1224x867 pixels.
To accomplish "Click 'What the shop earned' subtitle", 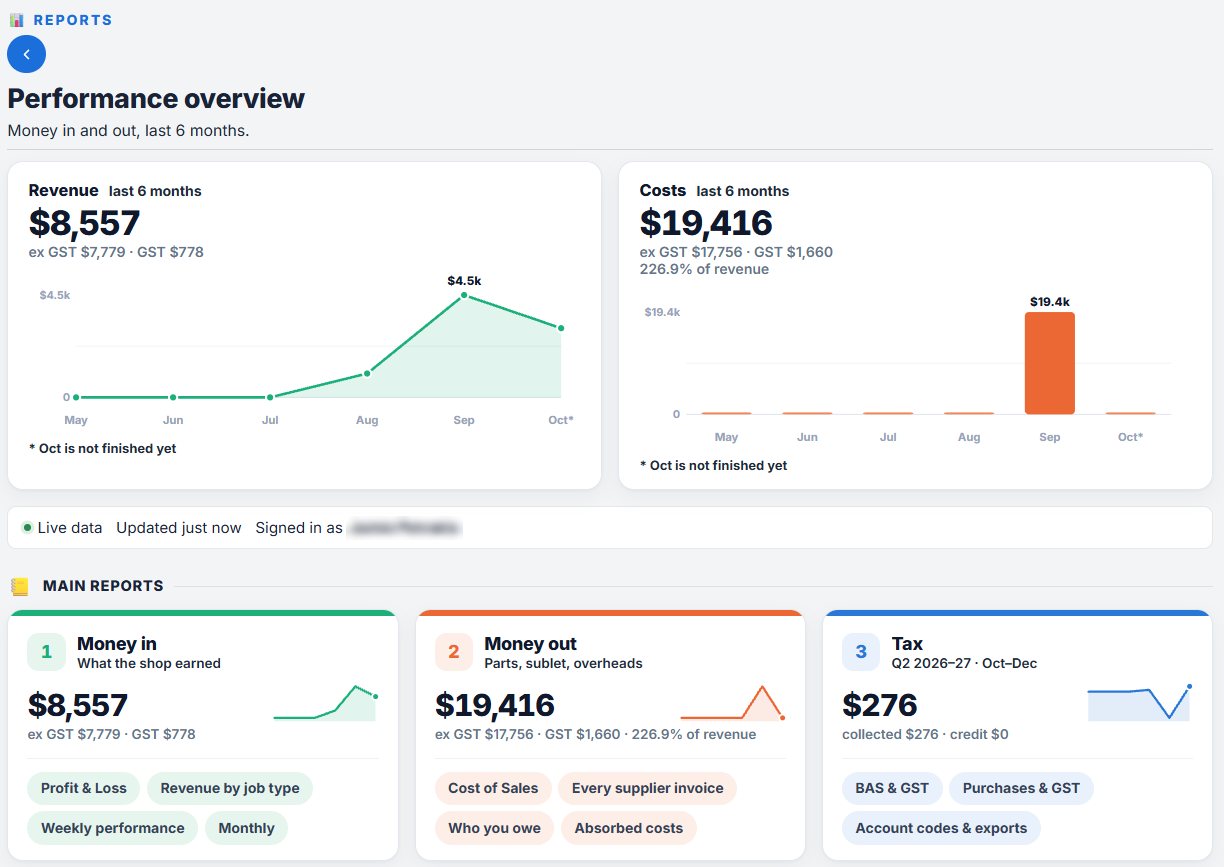I will tap(149, 663).
